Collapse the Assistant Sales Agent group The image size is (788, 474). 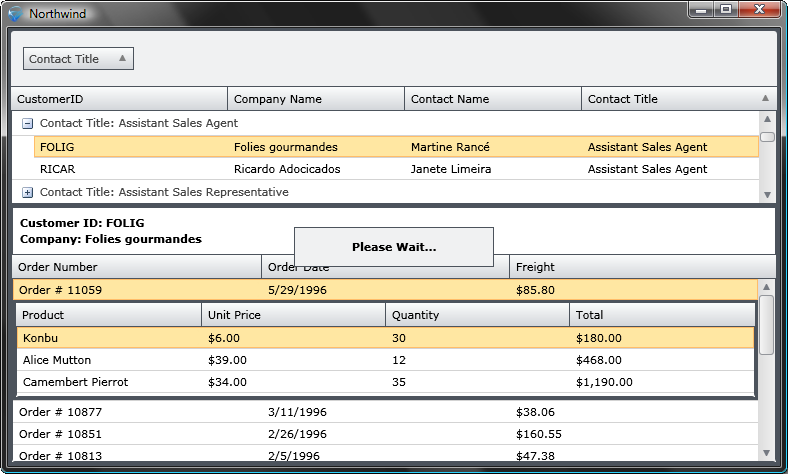coord(28,123)
